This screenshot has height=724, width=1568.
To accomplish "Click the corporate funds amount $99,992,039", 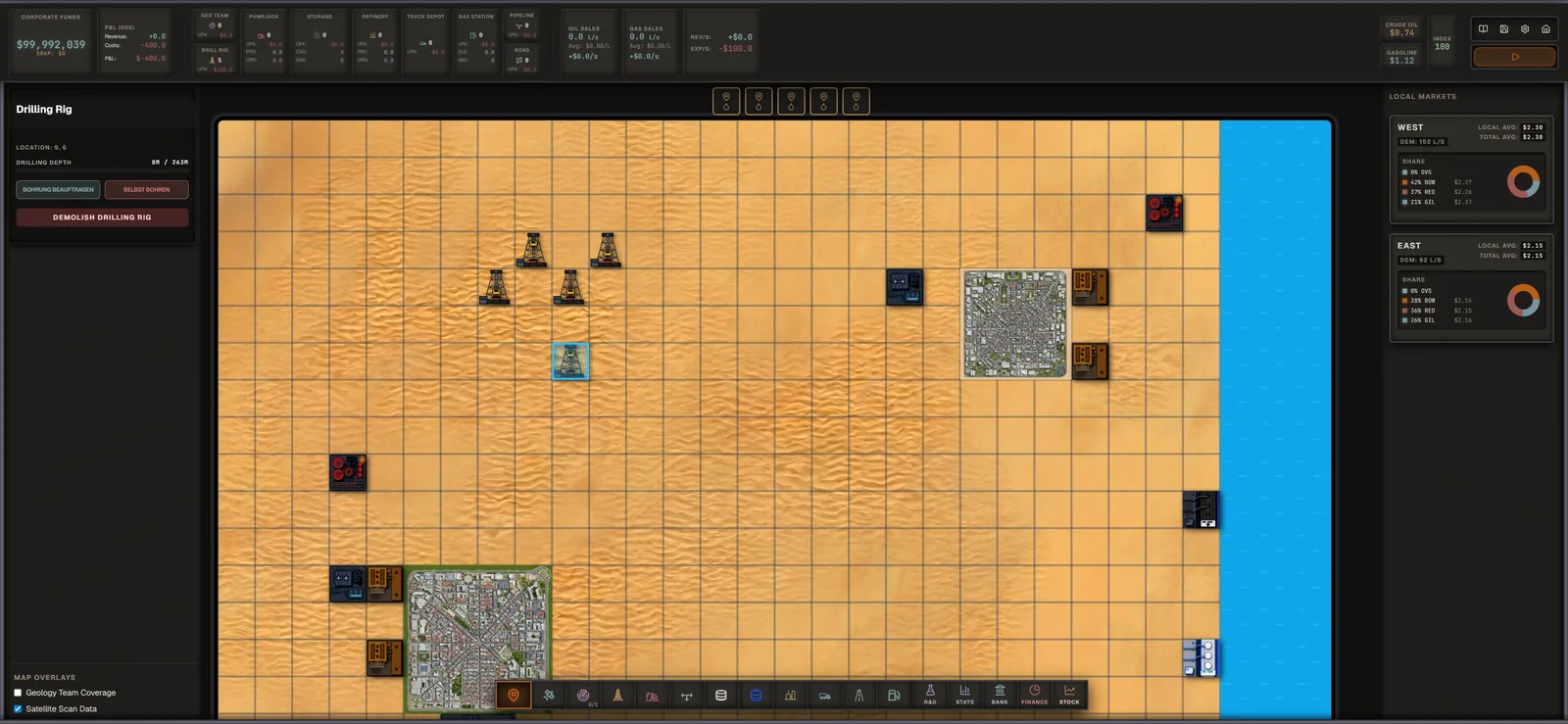I will 51,44.
